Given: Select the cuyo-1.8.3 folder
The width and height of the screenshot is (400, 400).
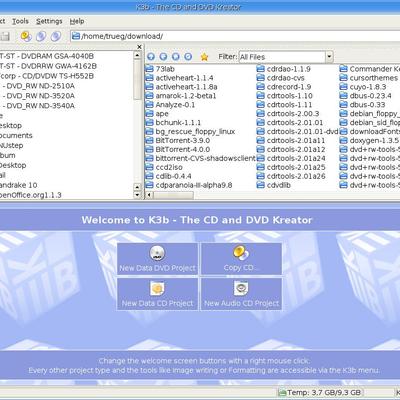Looking at the screenshot, I should coord(363,87).
